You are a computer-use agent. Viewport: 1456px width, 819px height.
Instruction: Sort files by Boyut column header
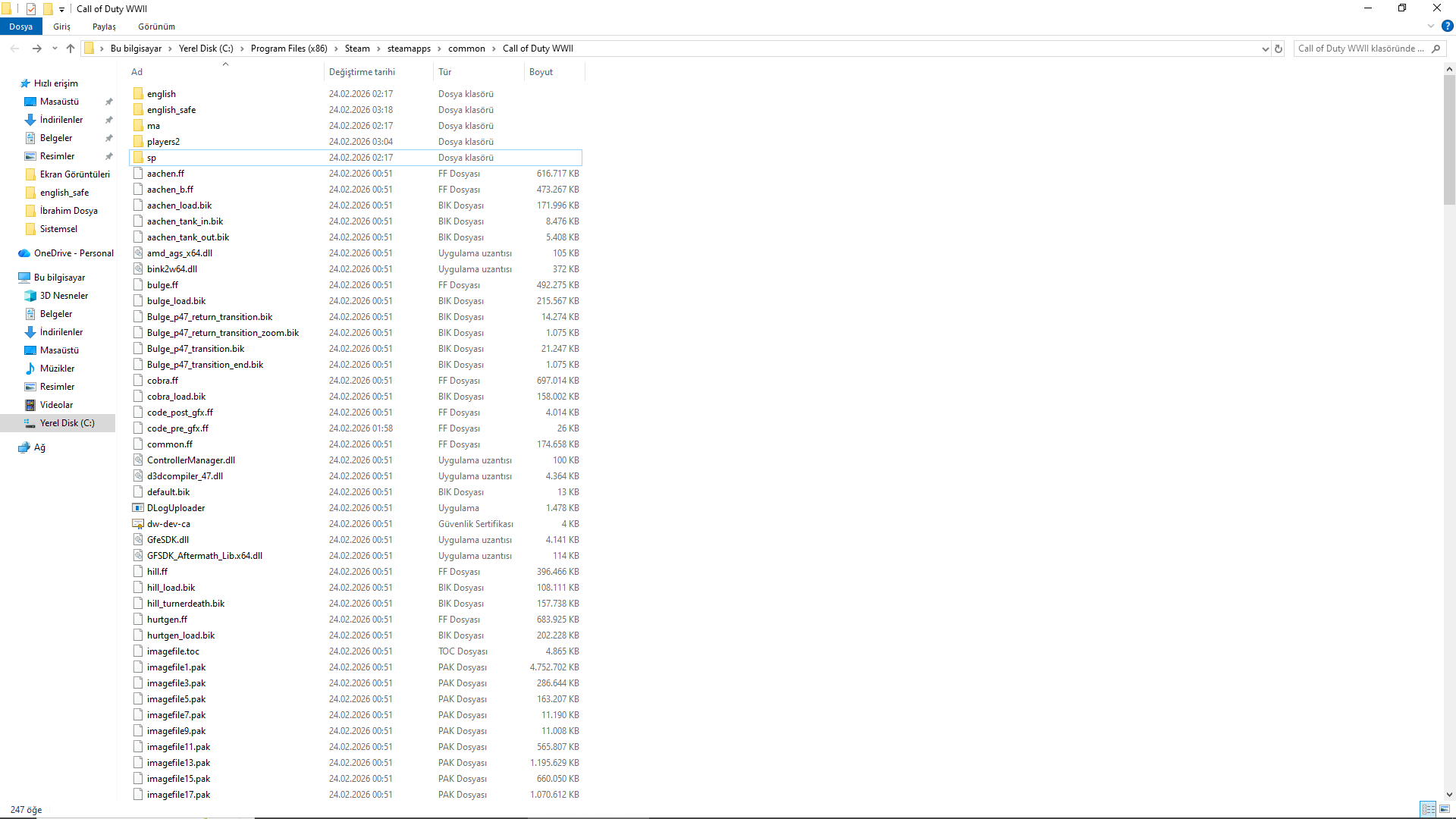541,72
